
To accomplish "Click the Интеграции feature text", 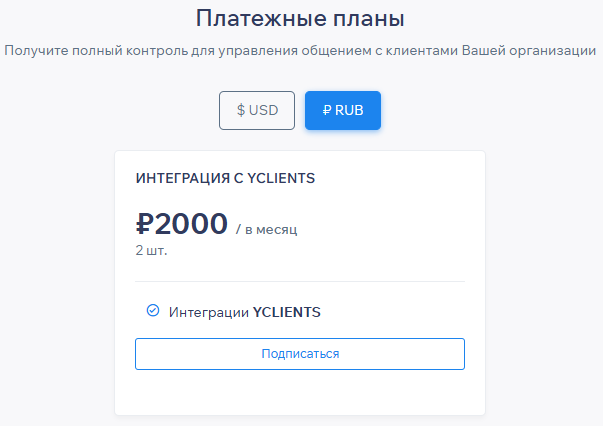I will pos(209,312).
